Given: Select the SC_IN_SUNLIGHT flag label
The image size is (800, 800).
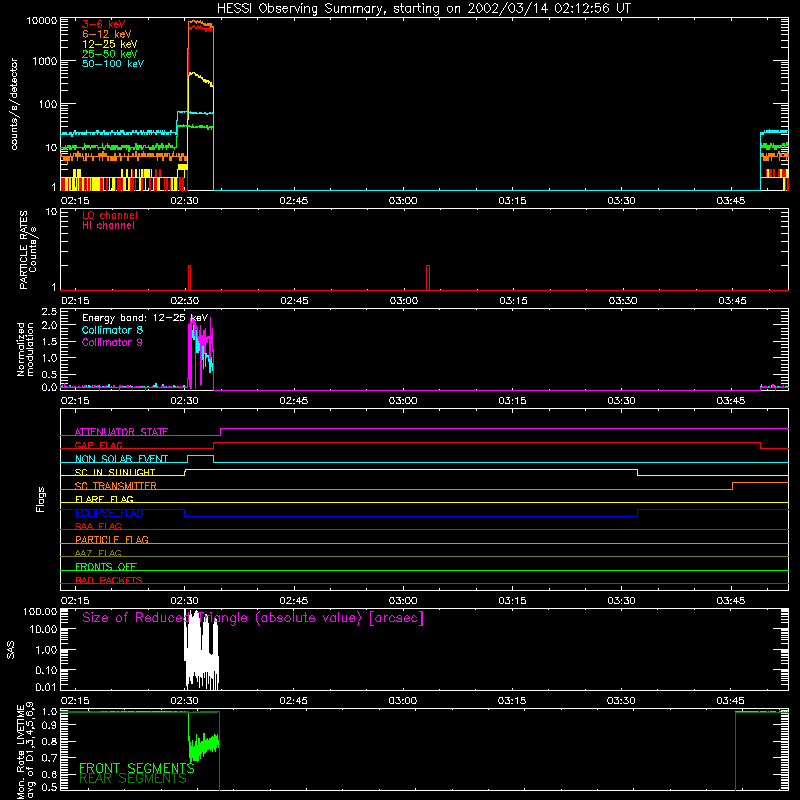Looking at the screenshot, I should 115,472.
